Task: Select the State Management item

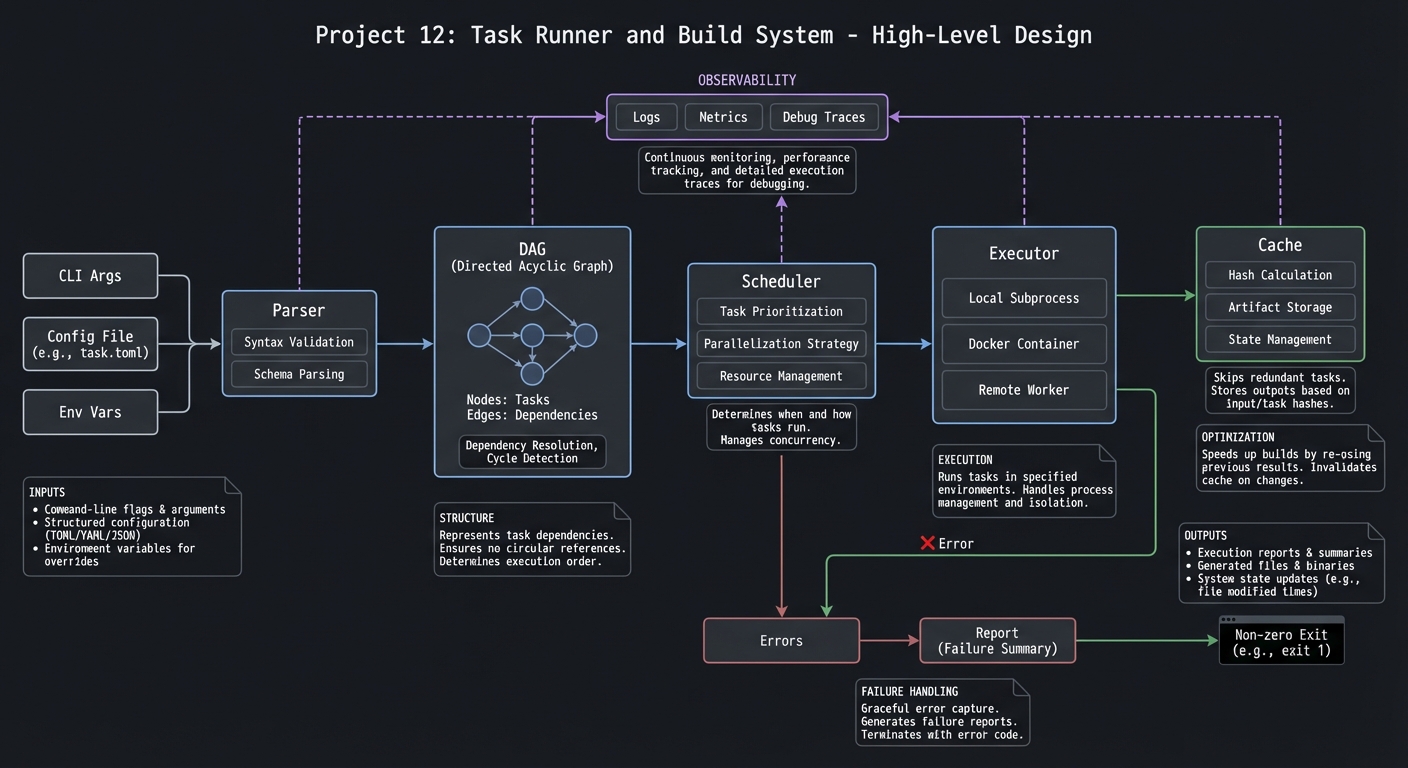Action: (x=1280, y=339)
